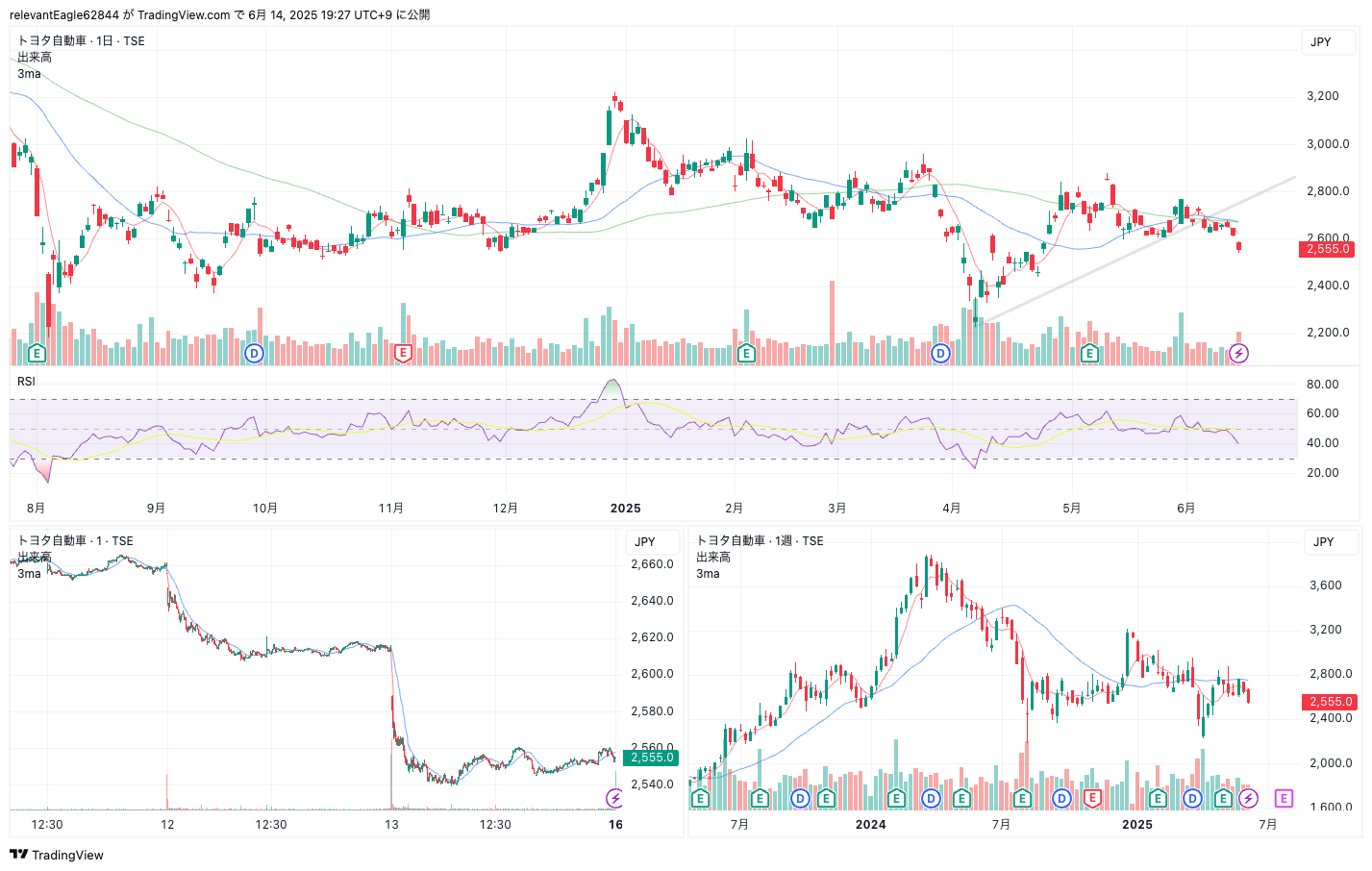Click the '出来高' volume label on the daily chart

pos(35,57)
